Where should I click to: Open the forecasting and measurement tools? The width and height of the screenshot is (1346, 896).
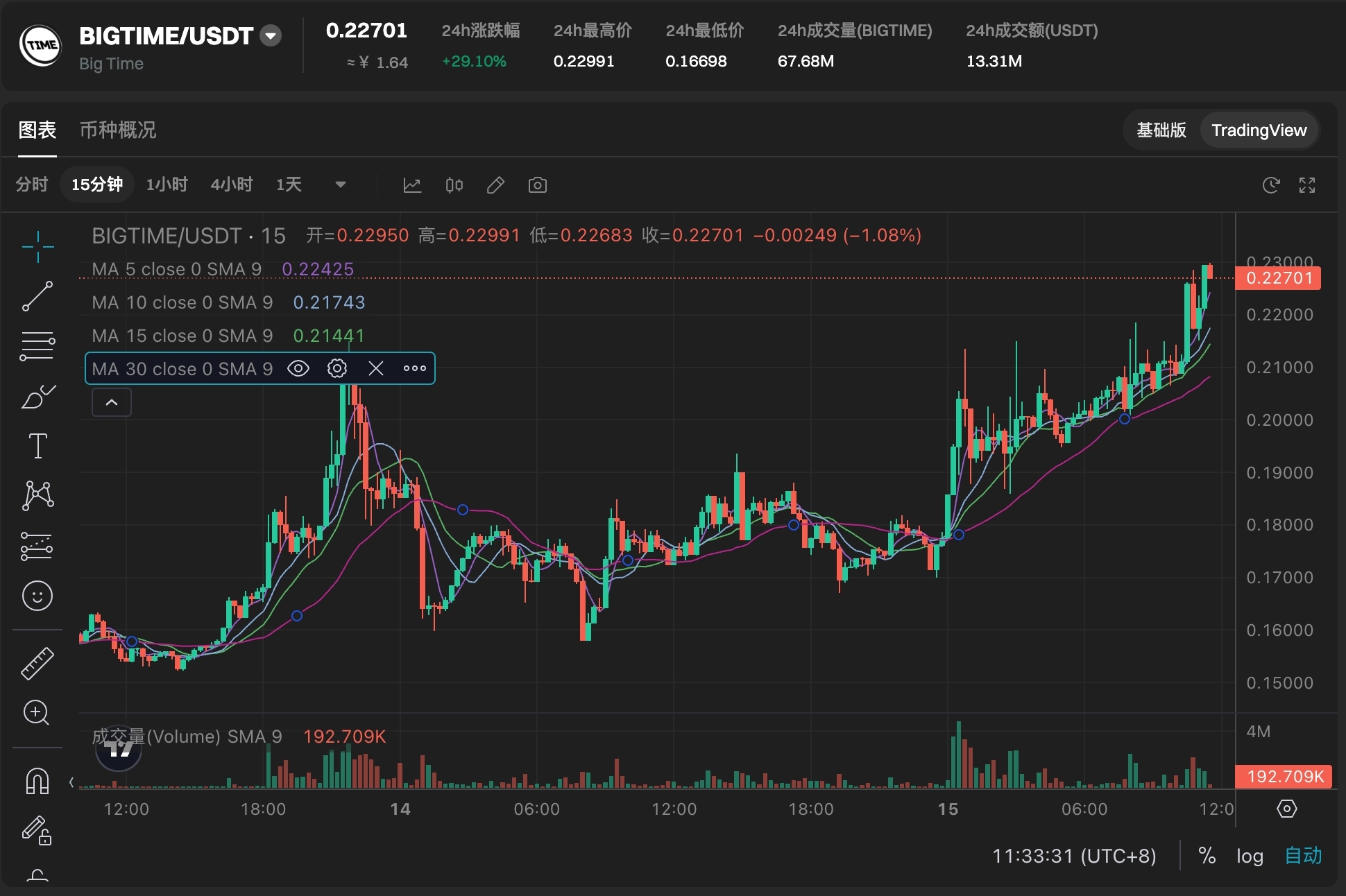coord(37,546)
